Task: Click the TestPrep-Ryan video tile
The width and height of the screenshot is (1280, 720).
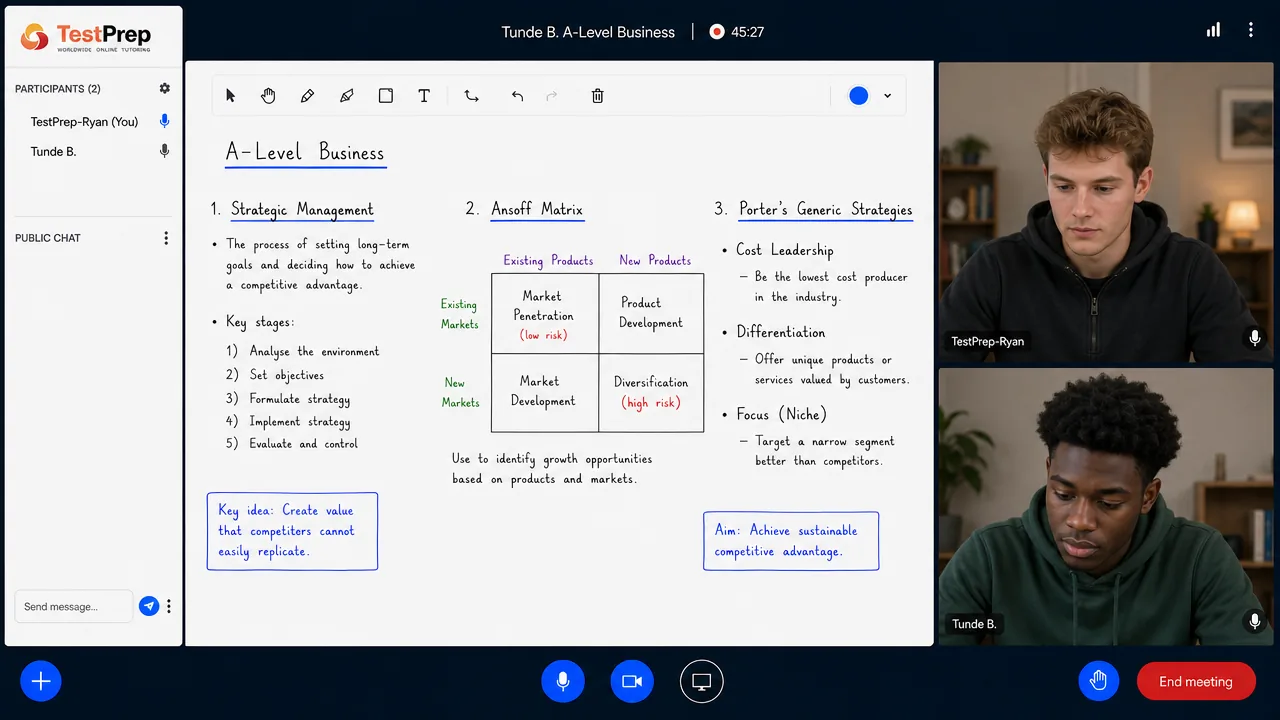Action: click(x=1106, y=212)
